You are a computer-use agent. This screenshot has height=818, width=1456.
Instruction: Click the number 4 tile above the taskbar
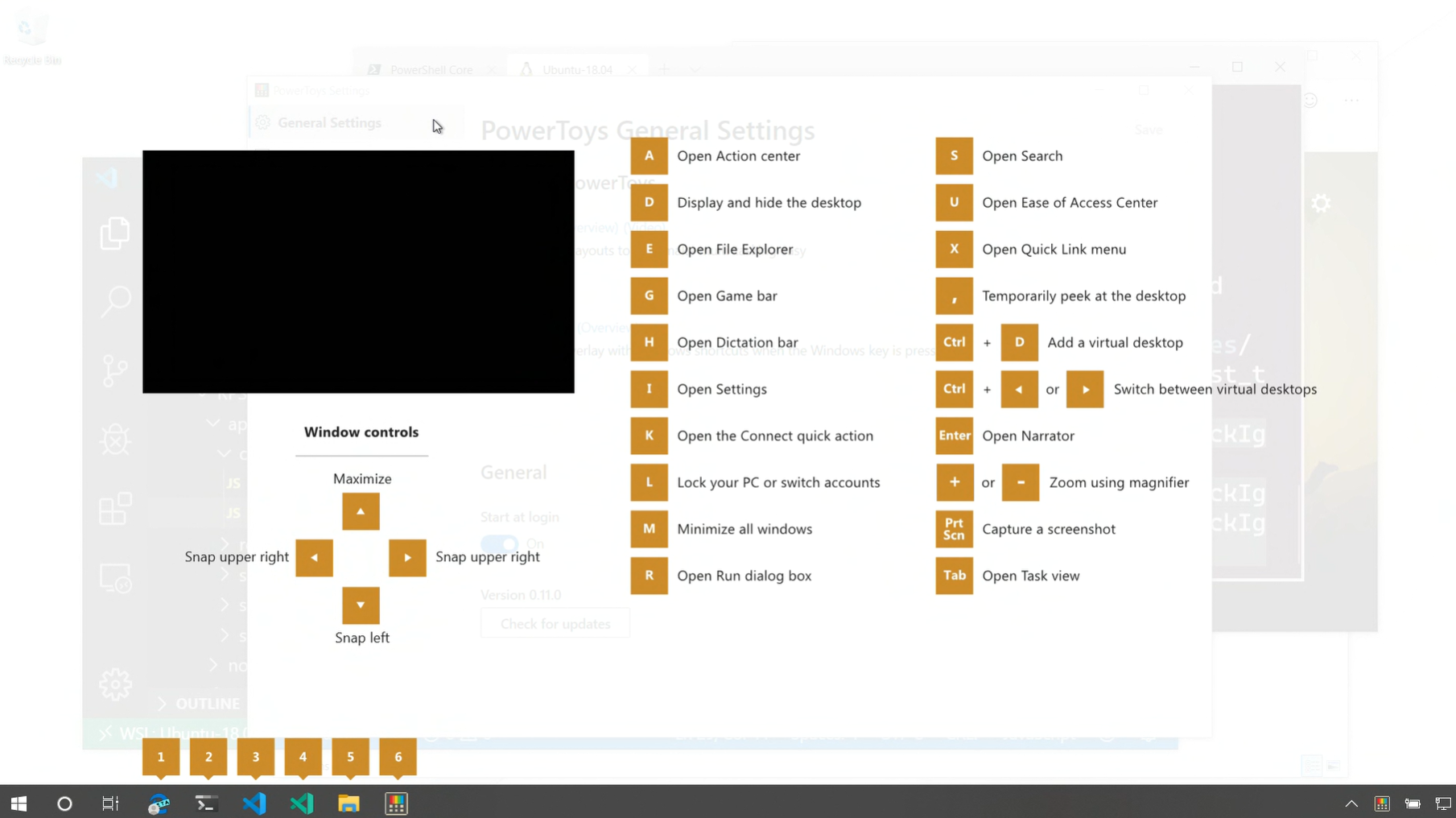[x=303, y=757]
